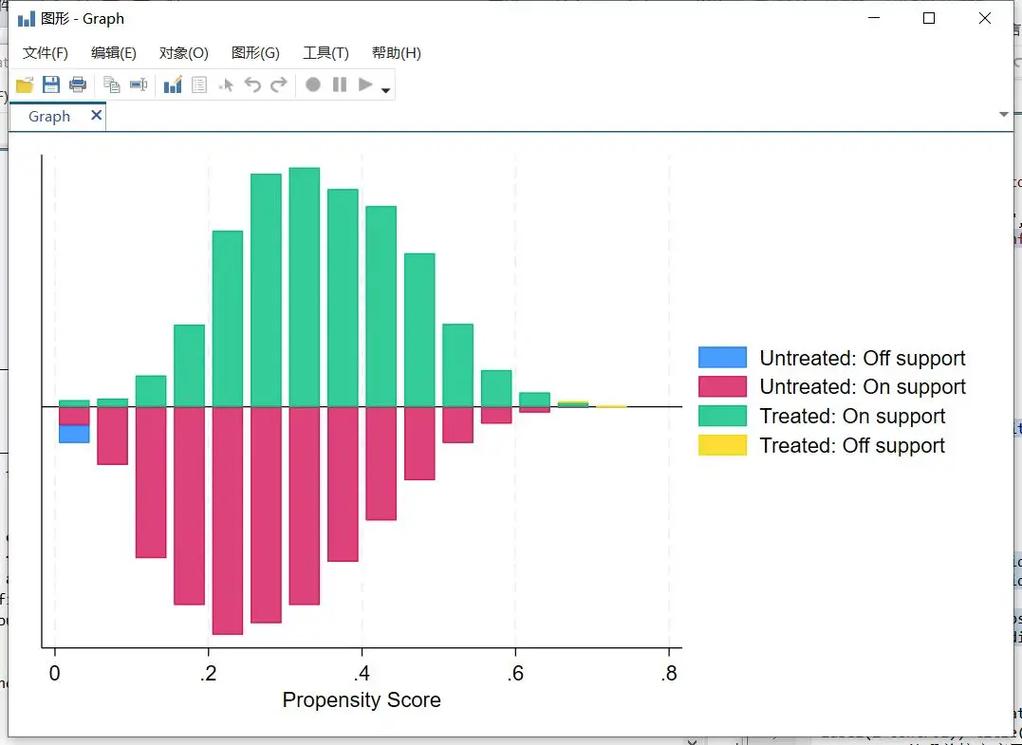Viewport: 1022px width, 745px height.
Task: Click the longest pink untreated bar
Action: click(227, 520)
